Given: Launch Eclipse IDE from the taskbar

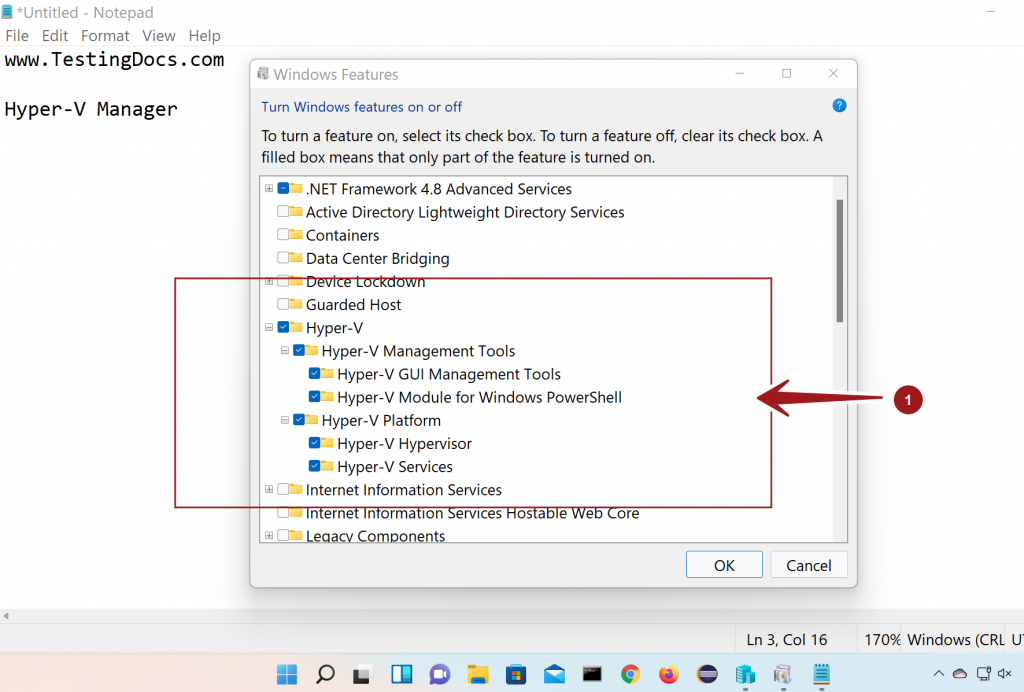Looking at the screenshot, I should pos(707,674).
